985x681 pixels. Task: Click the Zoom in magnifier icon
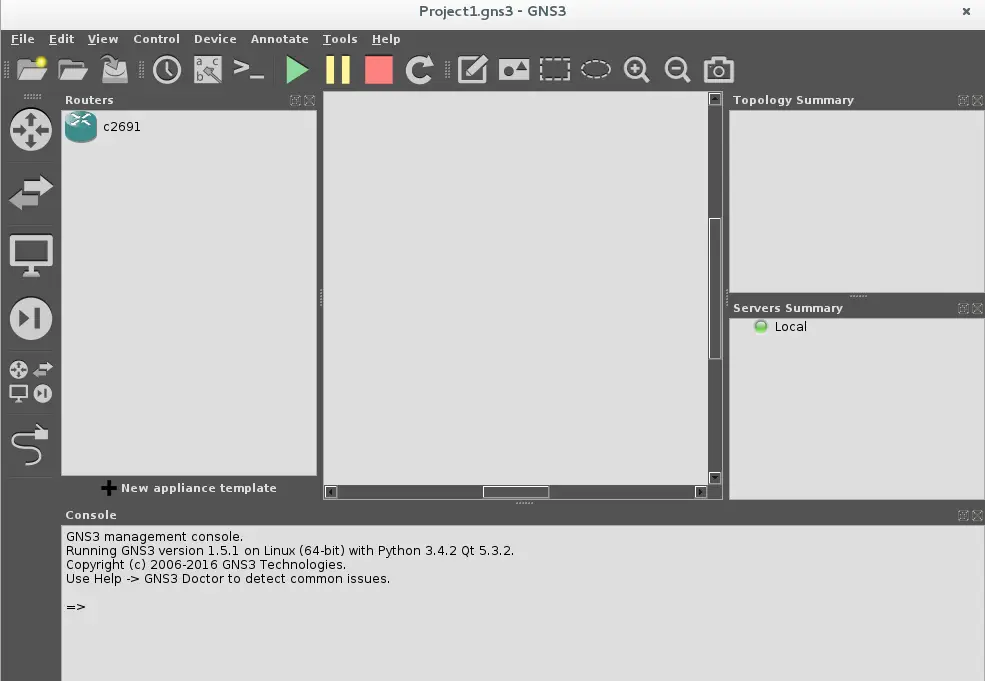pos(636,69)
